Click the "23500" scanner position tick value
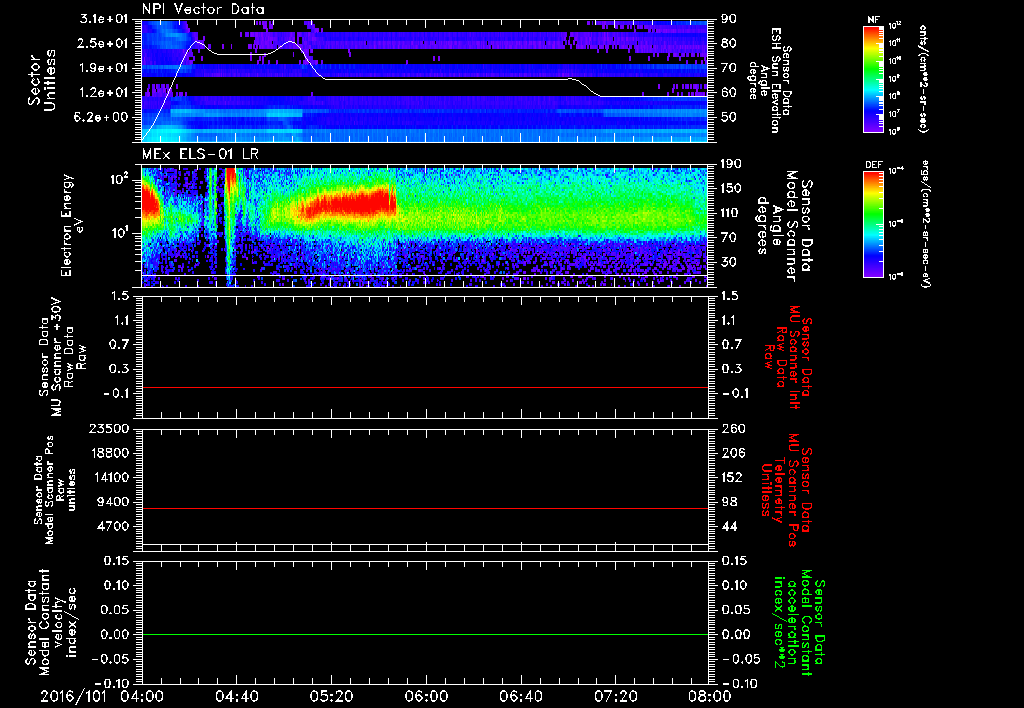 click(x=108, y=428)
